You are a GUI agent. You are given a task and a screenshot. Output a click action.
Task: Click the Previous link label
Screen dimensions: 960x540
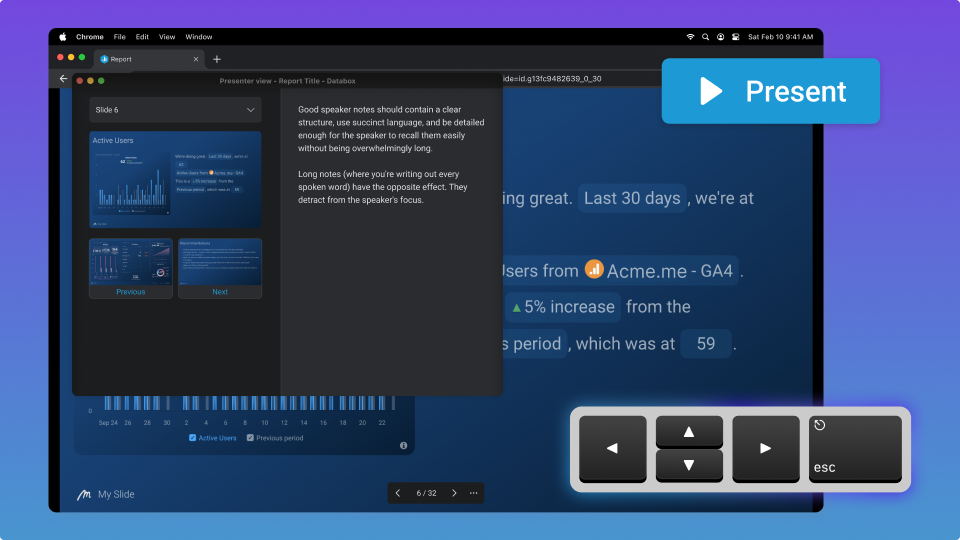131,292
